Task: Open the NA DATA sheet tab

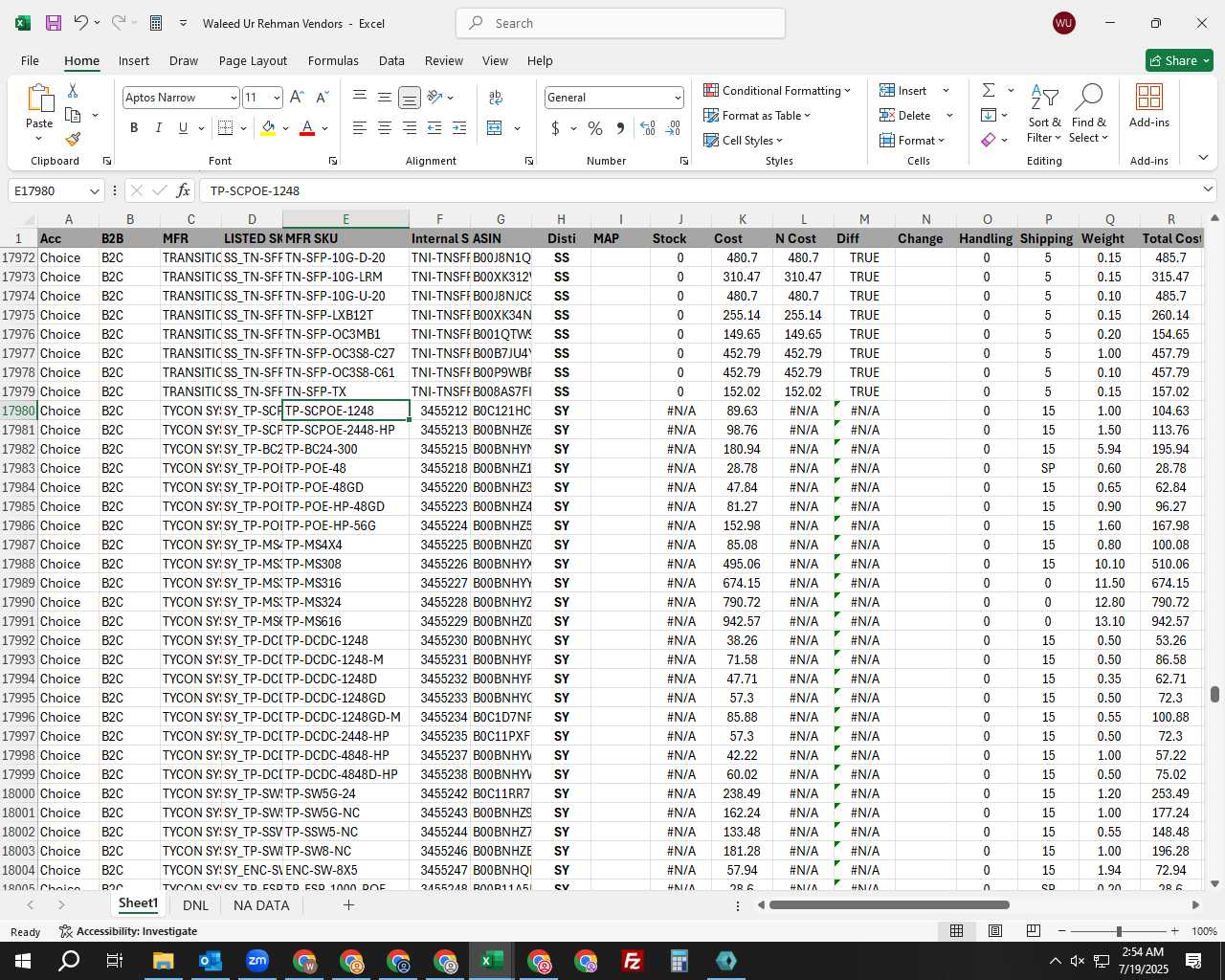Action: click(x=261, y=904)
